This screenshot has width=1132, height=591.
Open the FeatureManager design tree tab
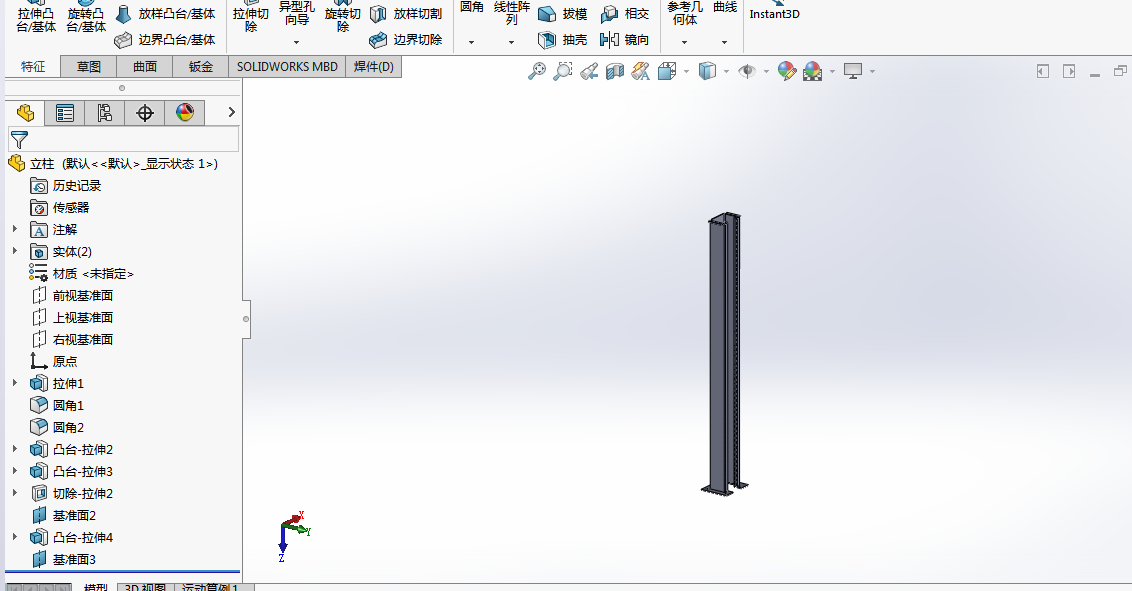25,113
